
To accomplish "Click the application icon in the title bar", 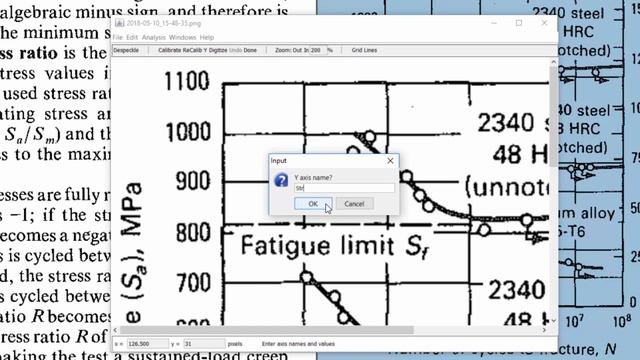I will tap(119, 23).
